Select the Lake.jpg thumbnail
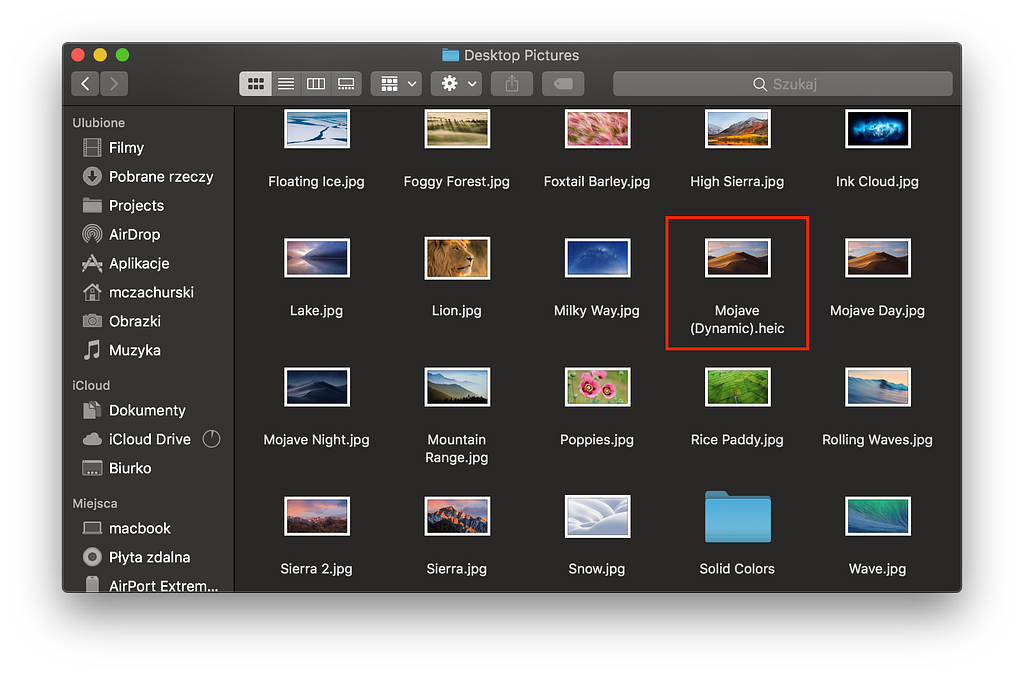This screenshot has width=1024, height=675. [317, 258]
